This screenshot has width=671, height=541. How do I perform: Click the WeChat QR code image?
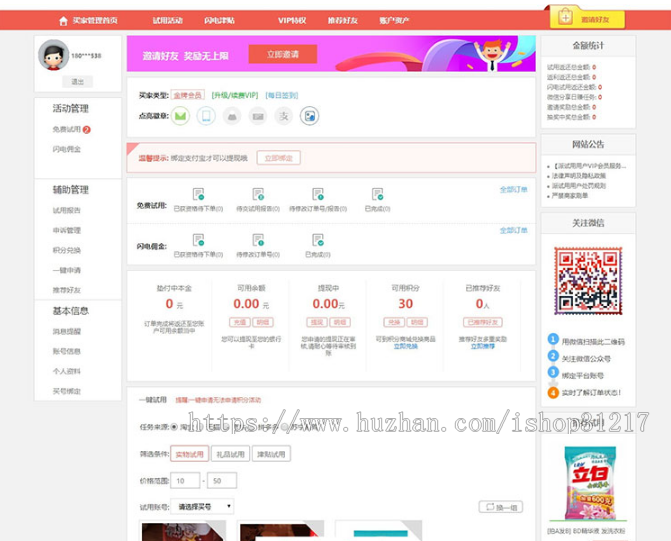(x=588, y=281)
